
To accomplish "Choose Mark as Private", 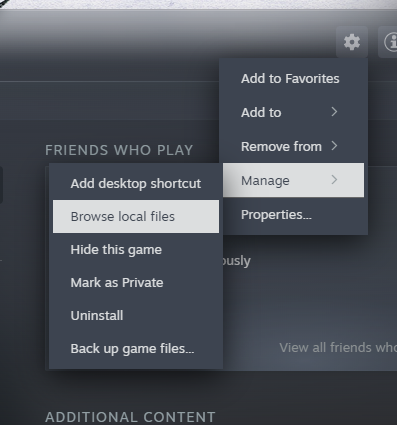I will point(136,283).
